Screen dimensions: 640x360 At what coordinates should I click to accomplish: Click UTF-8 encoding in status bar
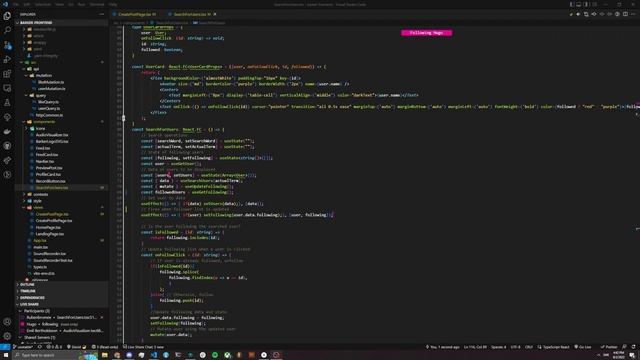(x=516, y=347)
